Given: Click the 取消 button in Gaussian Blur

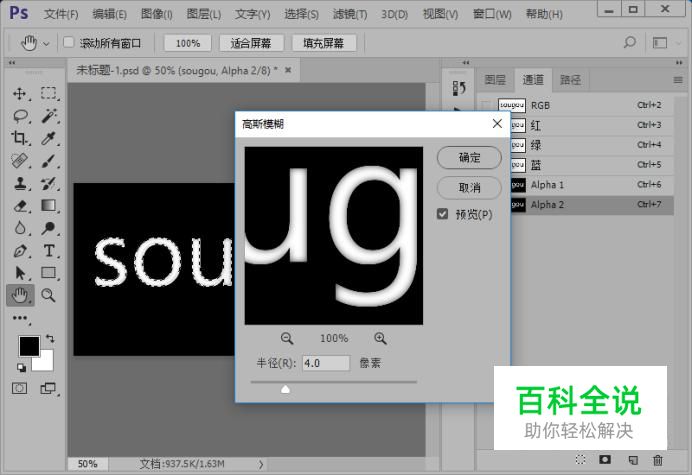Looking at the screenshot, I should point(469,188).
